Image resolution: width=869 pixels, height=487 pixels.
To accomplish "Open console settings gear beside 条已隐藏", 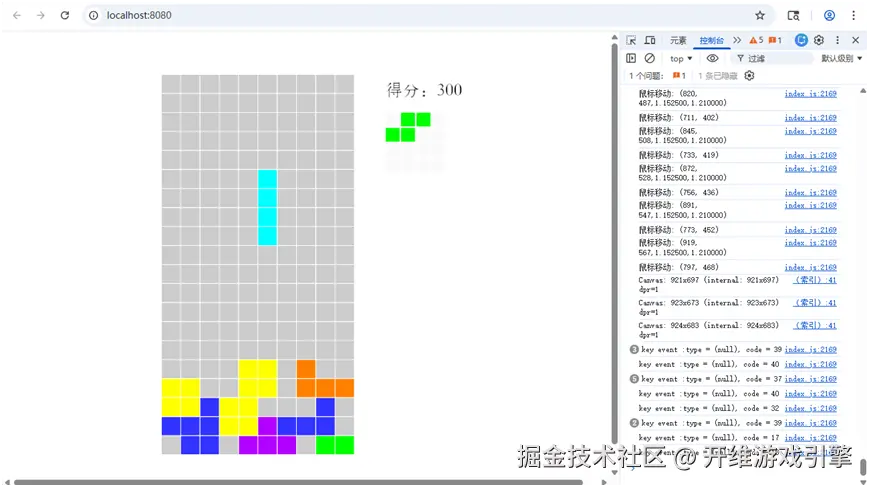I will [x=749, y=75].
